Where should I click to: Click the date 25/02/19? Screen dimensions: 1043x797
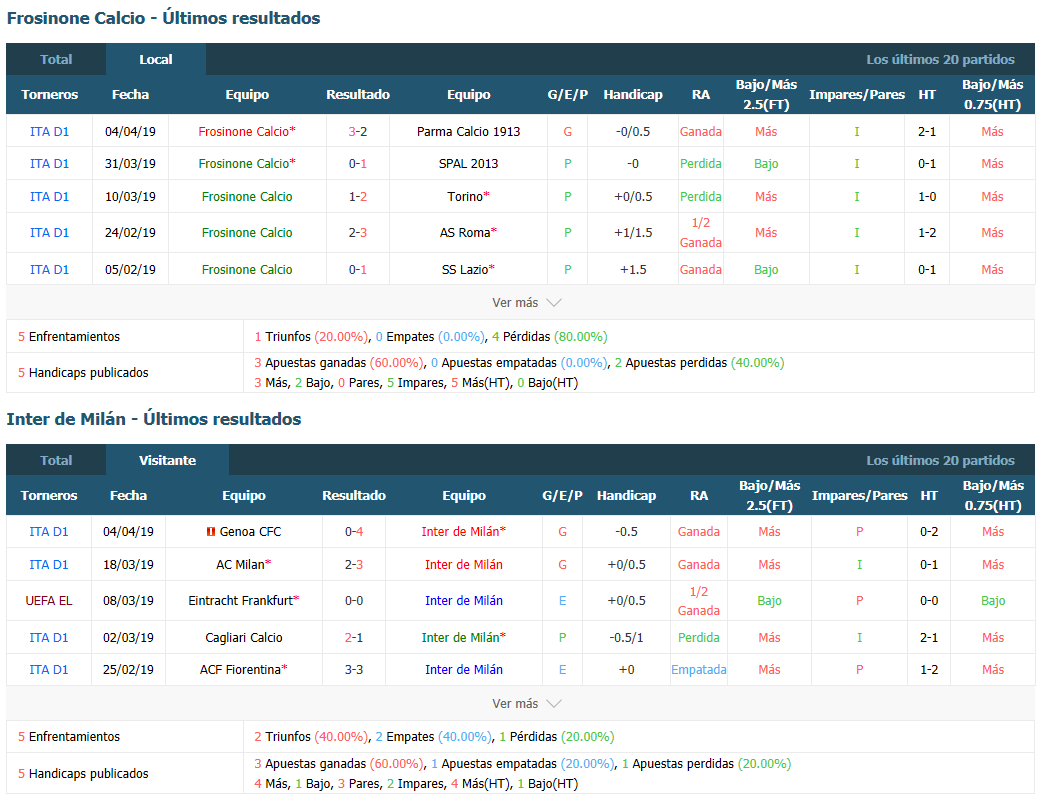pyautogui.click(x=128, y=670)
